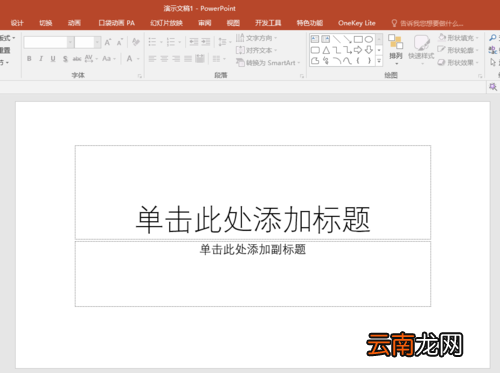Click Decrease List Level icon

tap(194, 42)
